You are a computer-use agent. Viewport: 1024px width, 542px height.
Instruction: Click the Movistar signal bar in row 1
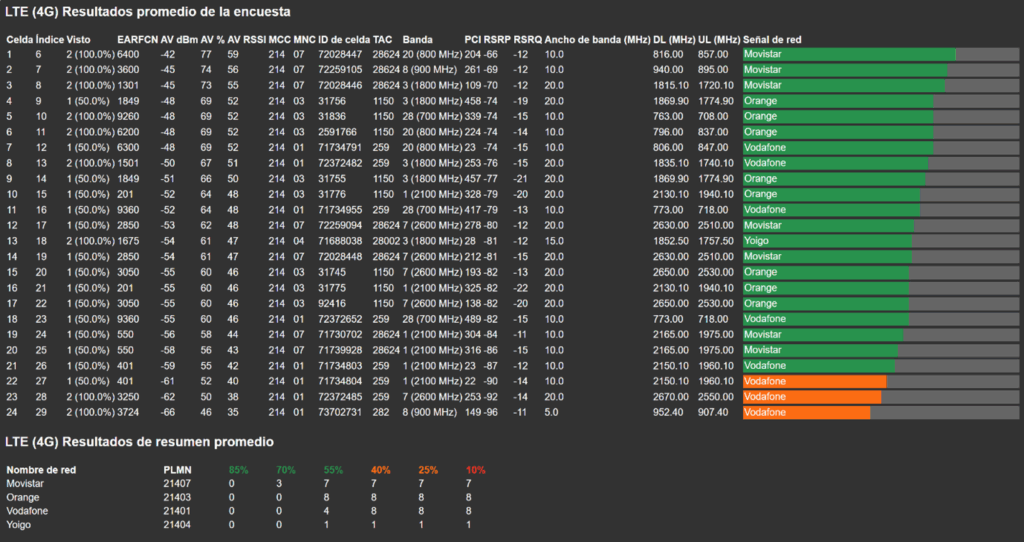[848, 54]
